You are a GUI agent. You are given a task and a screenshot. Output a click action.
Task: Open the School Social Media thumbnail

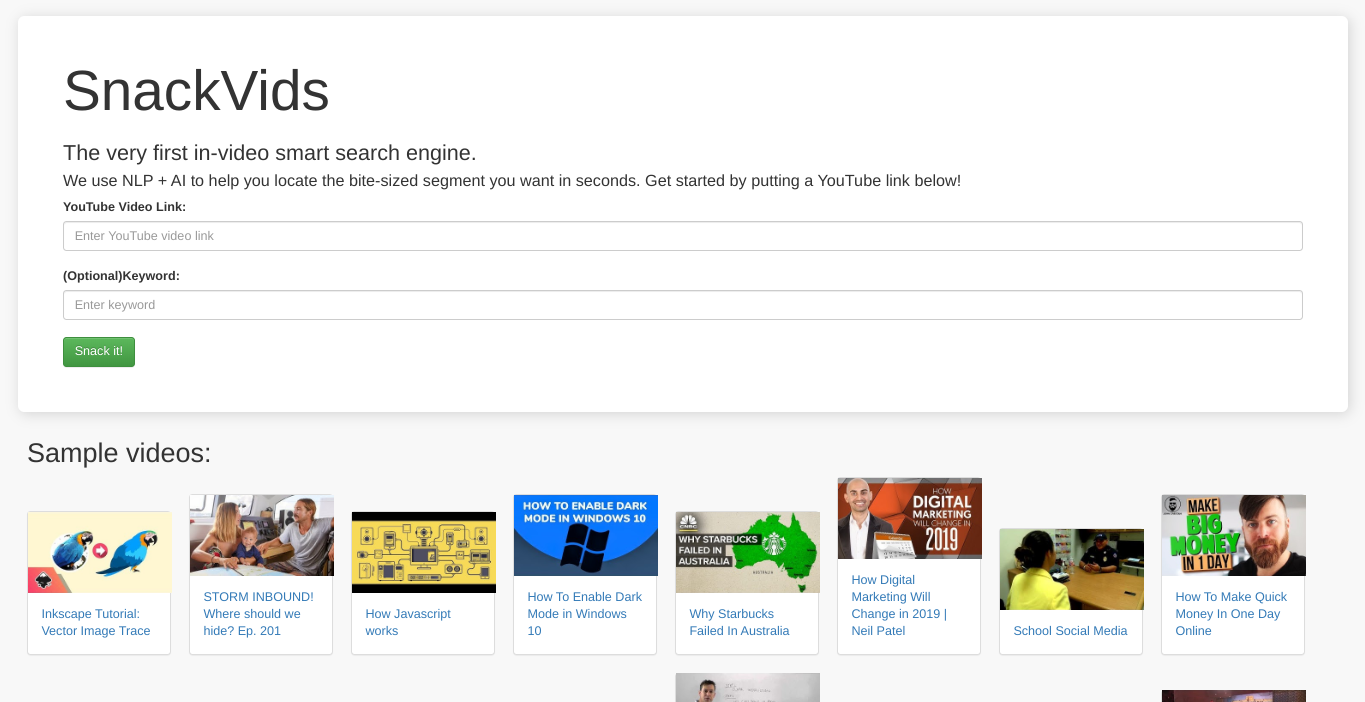(x=1071, y=569)
